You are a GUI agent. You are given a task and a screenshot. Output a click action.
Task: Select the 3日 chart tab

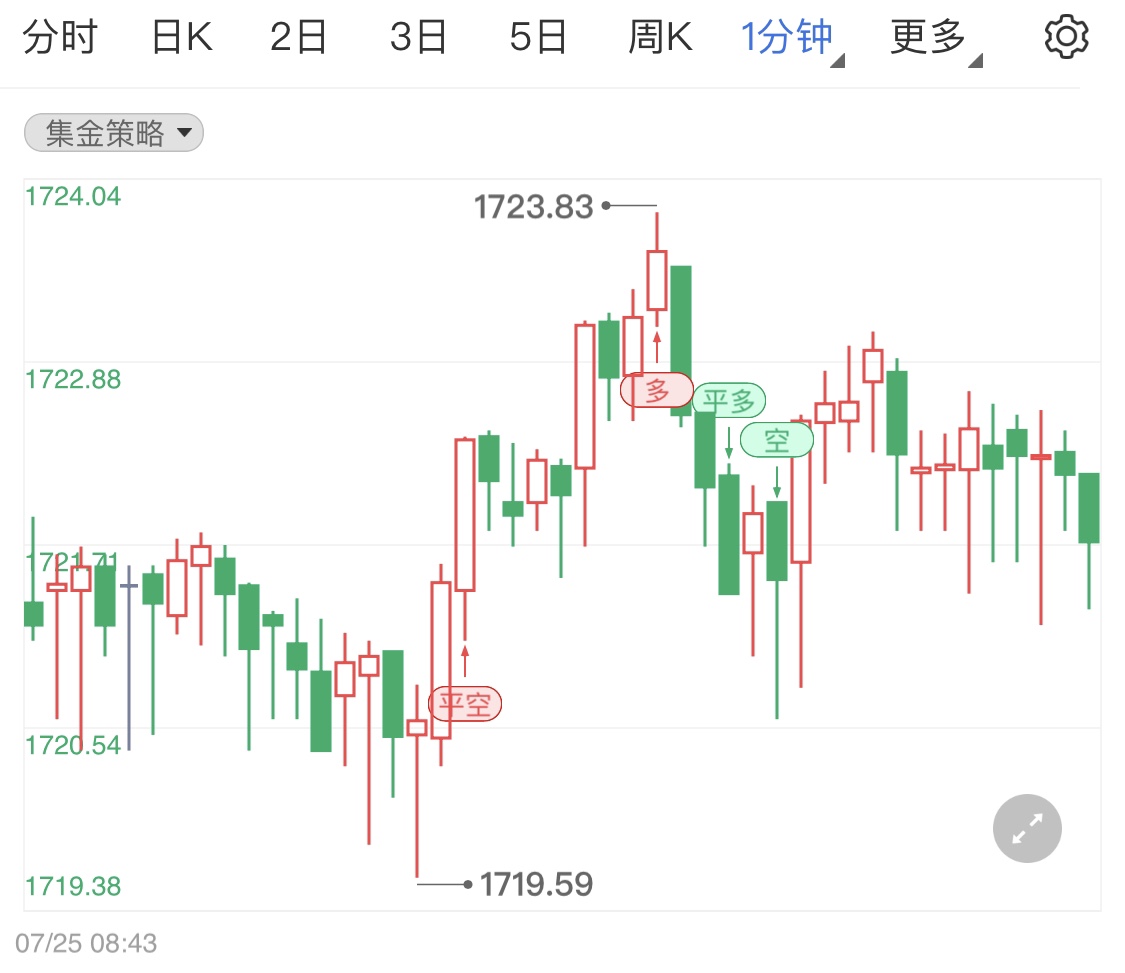coord(418,39)
